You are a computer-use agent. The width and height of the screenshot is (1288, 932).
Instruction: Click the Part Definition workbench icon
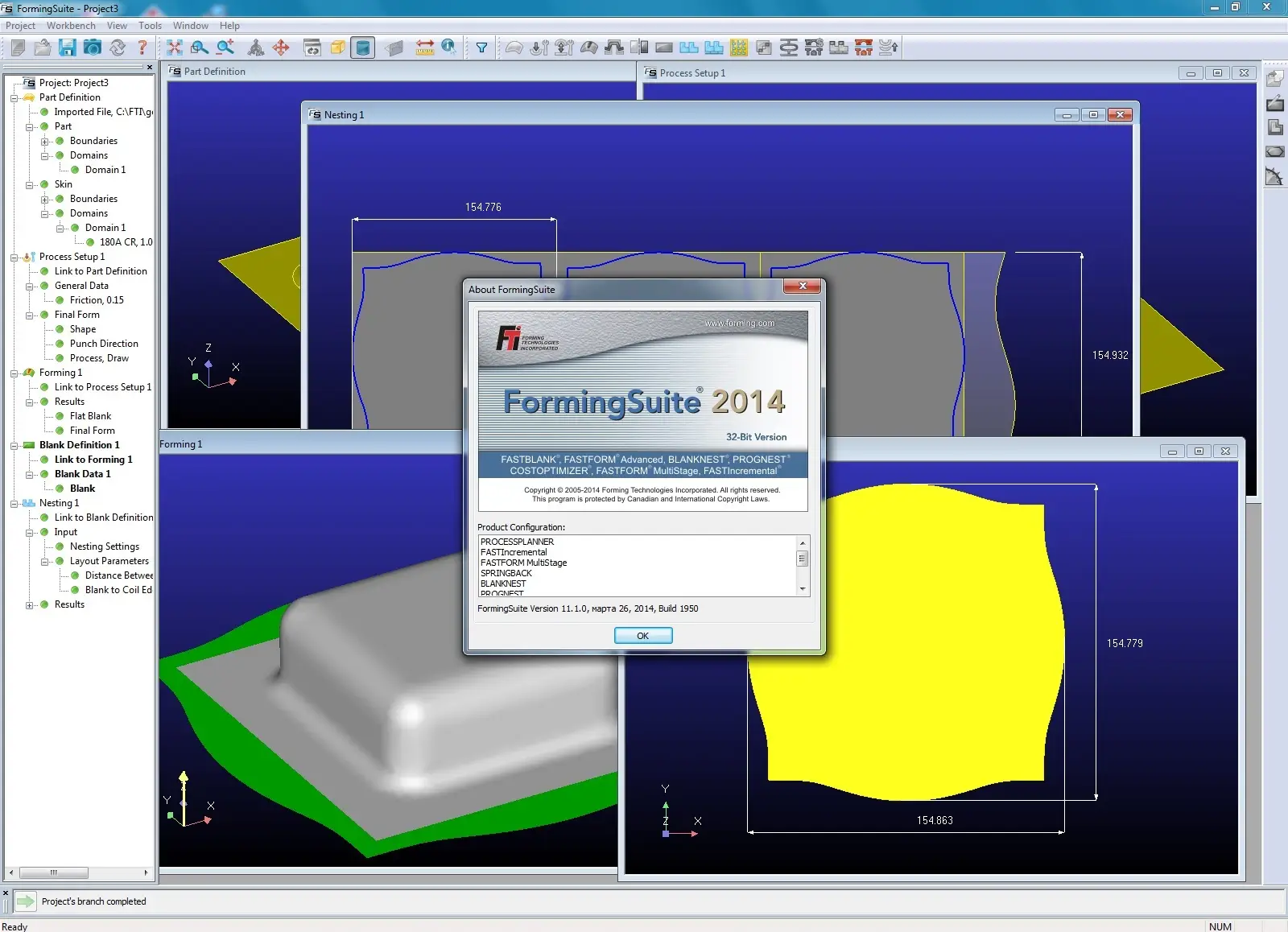(514, 47)
